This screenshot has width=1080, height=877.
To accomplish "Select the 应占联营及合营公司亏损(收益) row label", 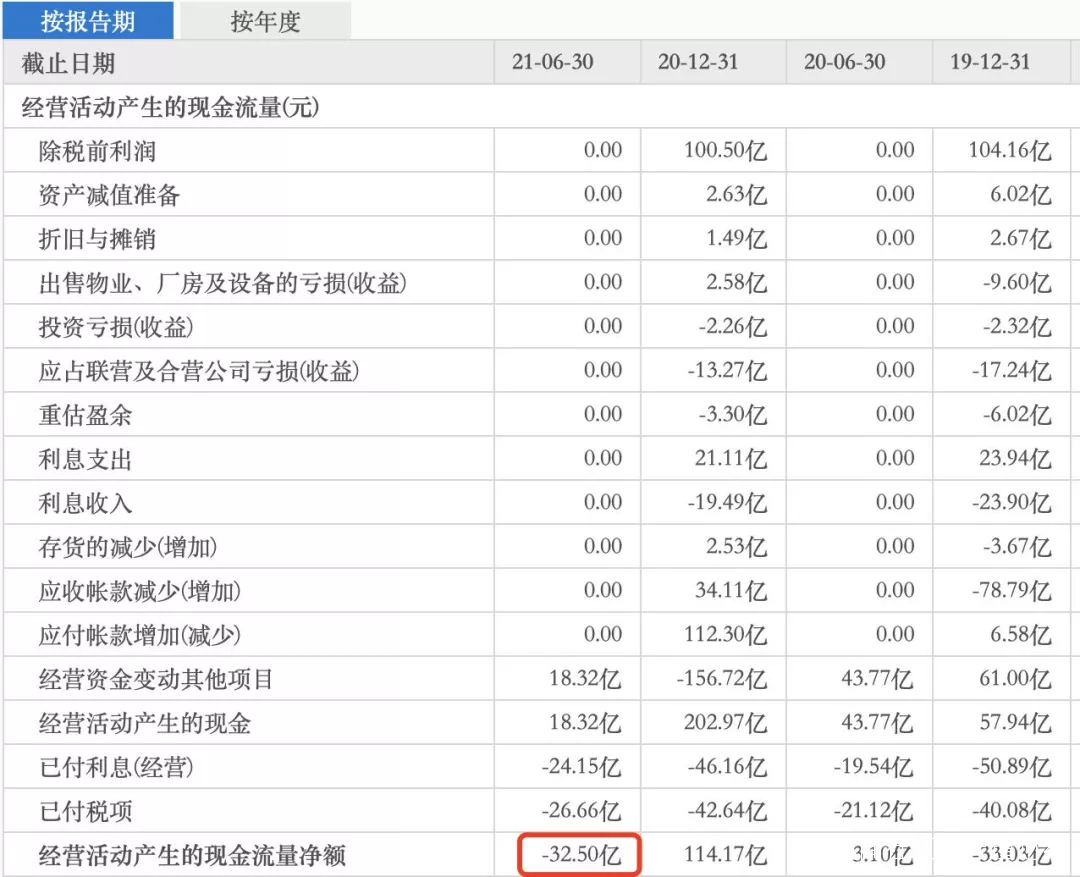I will [199, 371].
